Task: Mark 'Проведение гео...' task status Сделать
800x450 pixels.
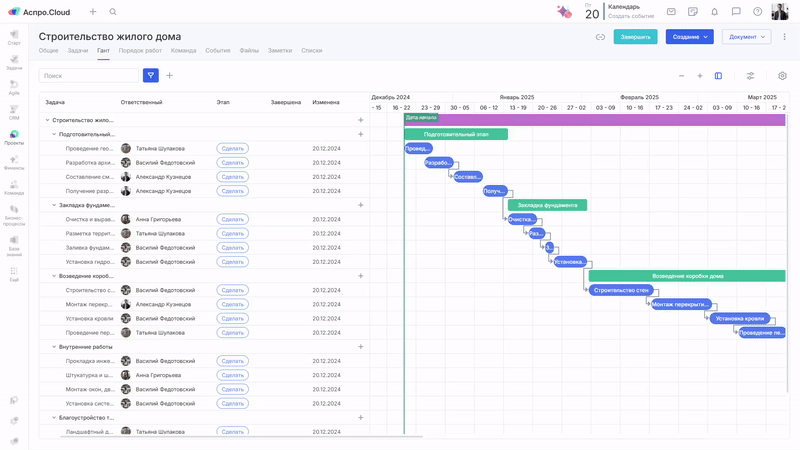Action: coord(232,148)
